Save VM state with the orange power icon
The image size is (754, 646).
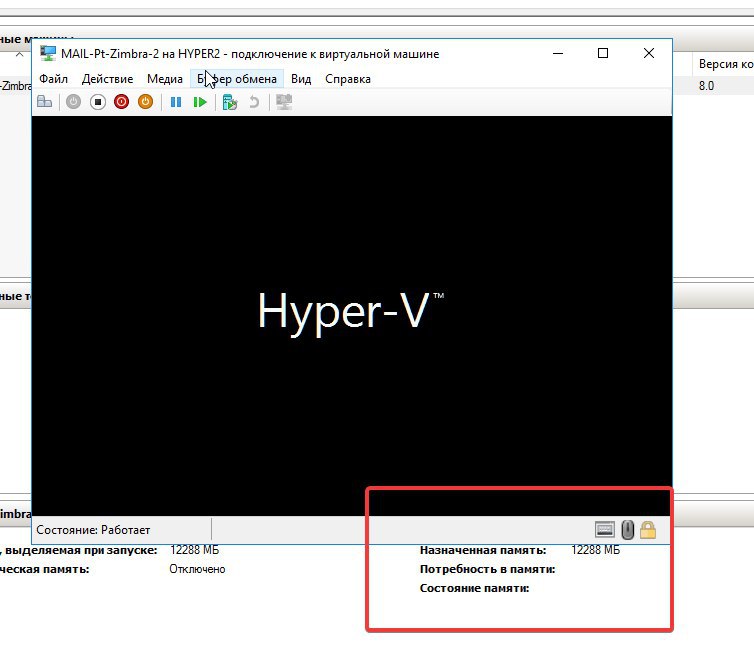click(x=146, y=102)
